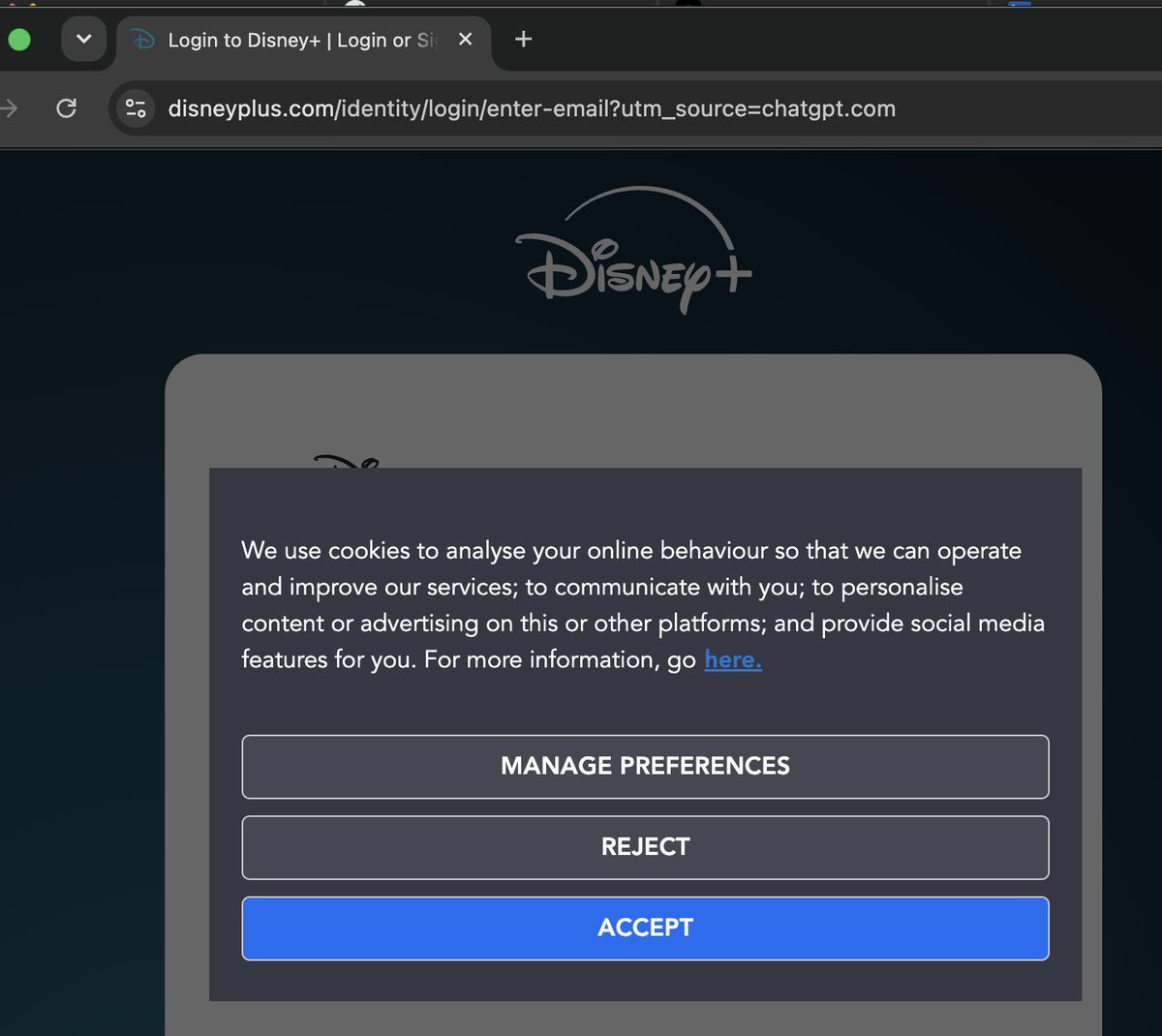The width and height of the screenshot is (1162, 1036).
Task: Expand the tab search dropdown chevron
Action: (x=83, y=39)
